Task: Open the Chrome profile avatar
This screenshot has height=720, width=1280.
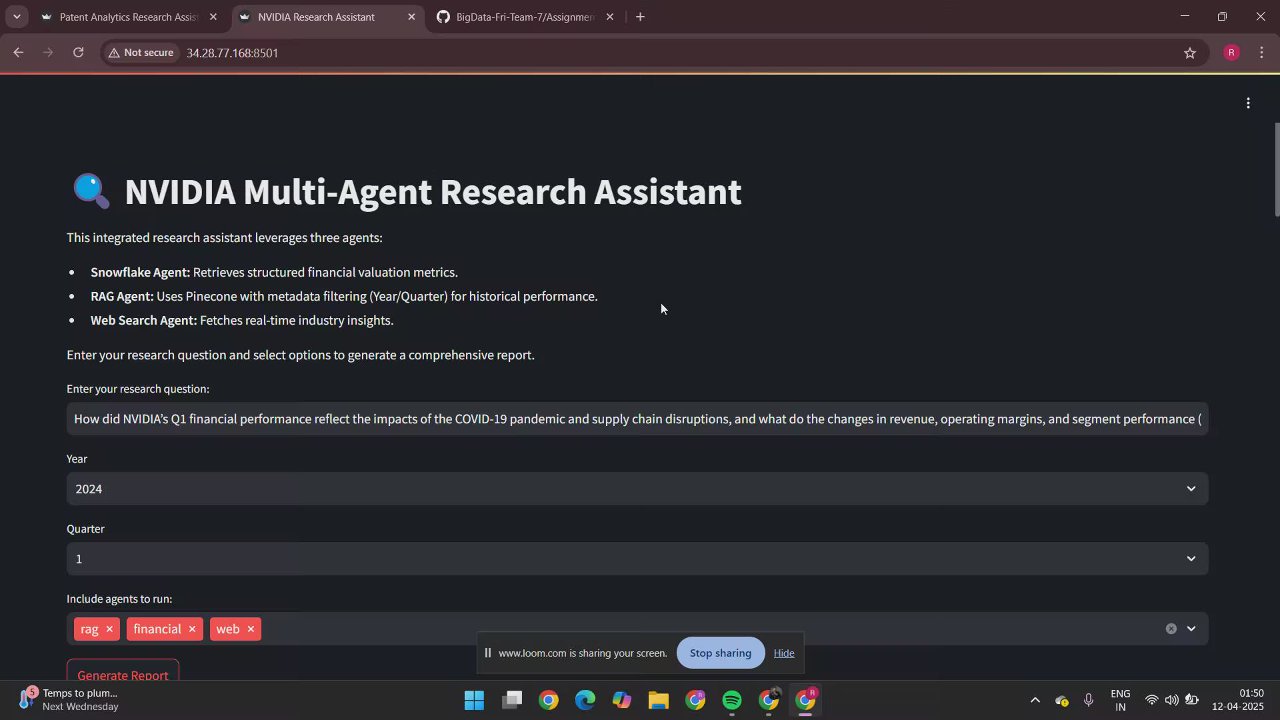Action: (x=1231, y=53)
